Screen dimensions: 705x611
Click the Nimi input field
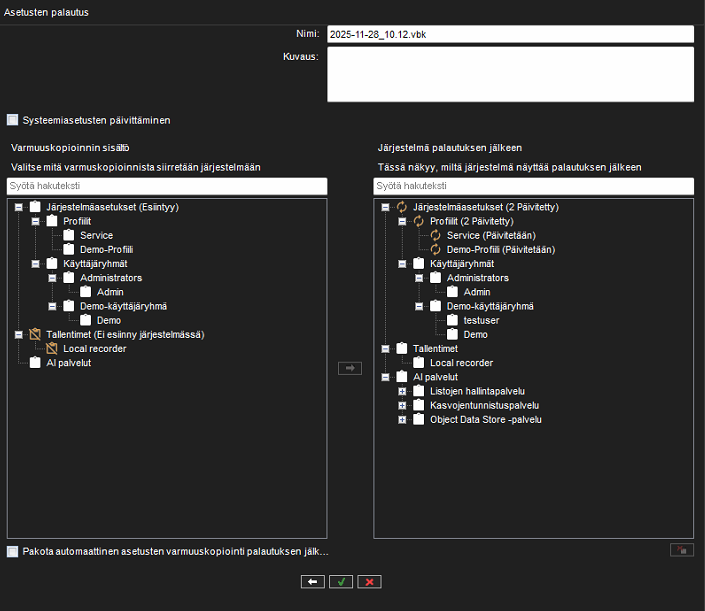510,34
